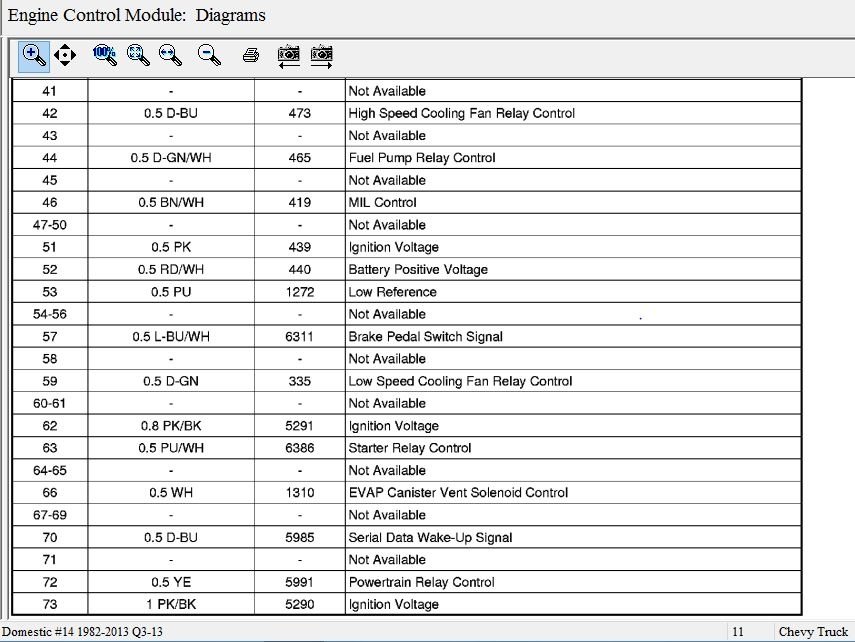Select the '0.5 D-GN' wire cell
Image resolution: width=855 pixels, height=642 pixels.
(x=171, y=381)
